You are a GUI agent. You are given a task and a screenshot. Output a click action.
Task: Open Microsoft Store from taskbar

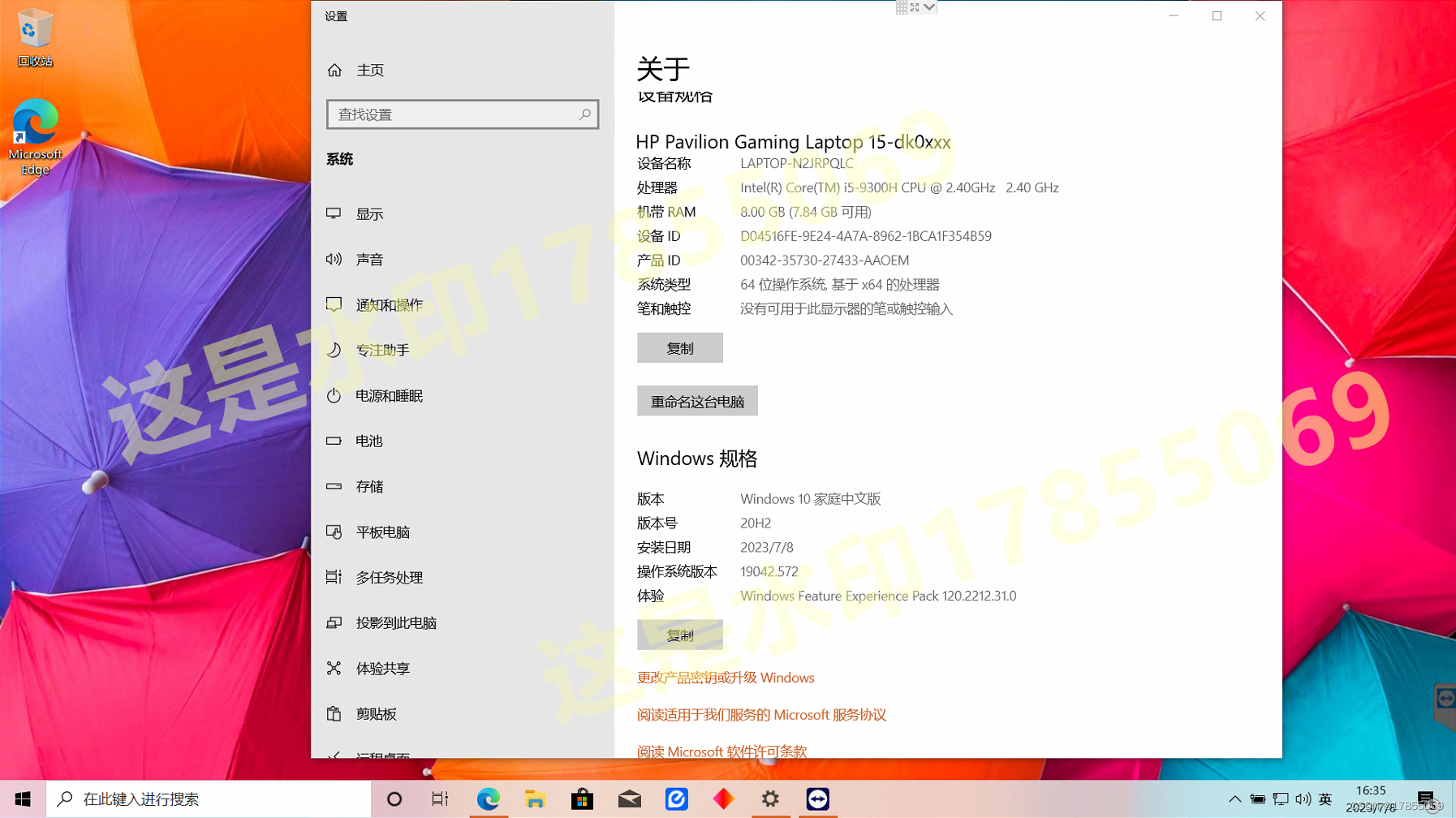pos(582,799)
